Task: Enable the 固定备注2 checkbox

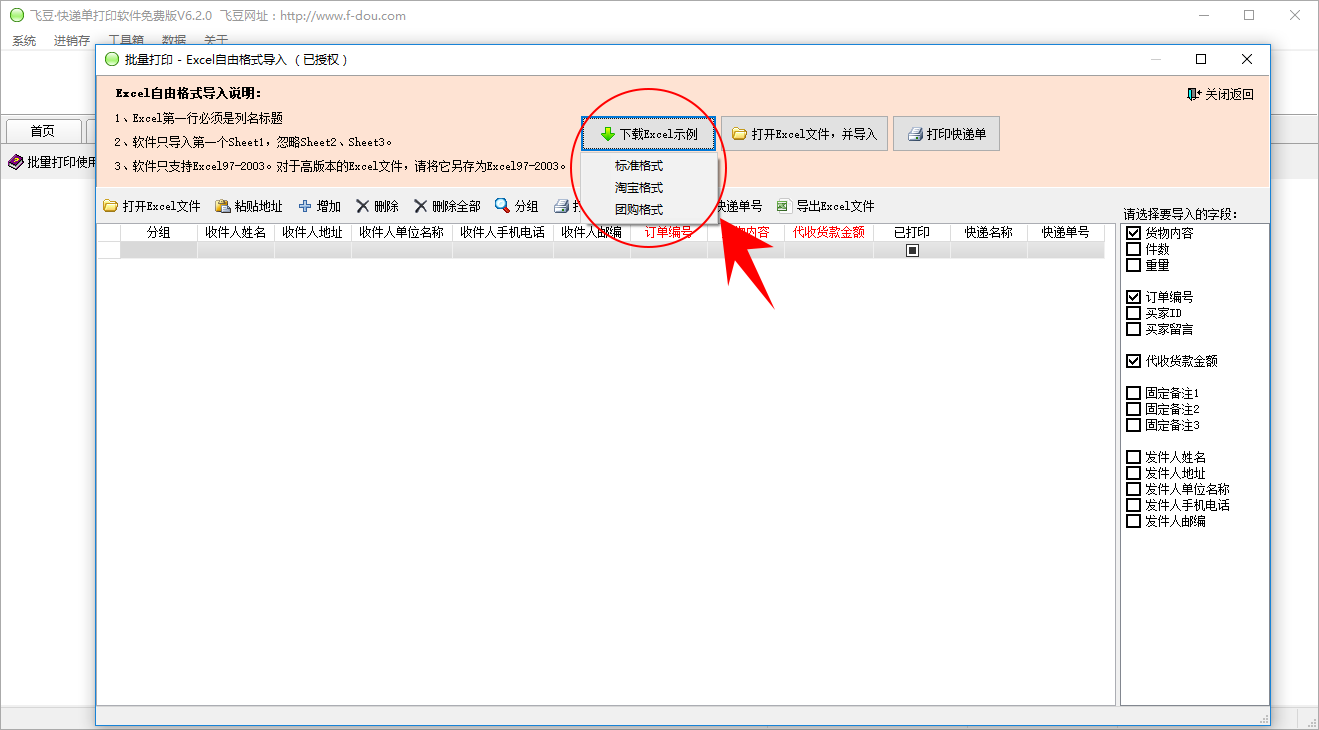Action: click(1133, 409)
